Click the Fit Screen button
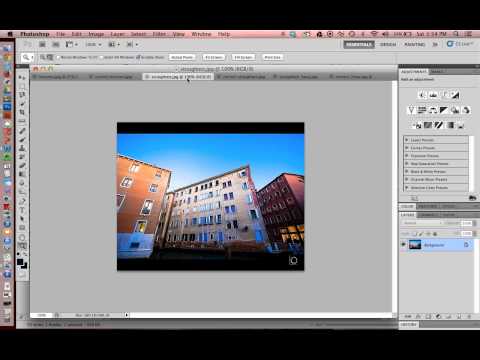This screenshot has height=360, width=480. pos(214,57)
